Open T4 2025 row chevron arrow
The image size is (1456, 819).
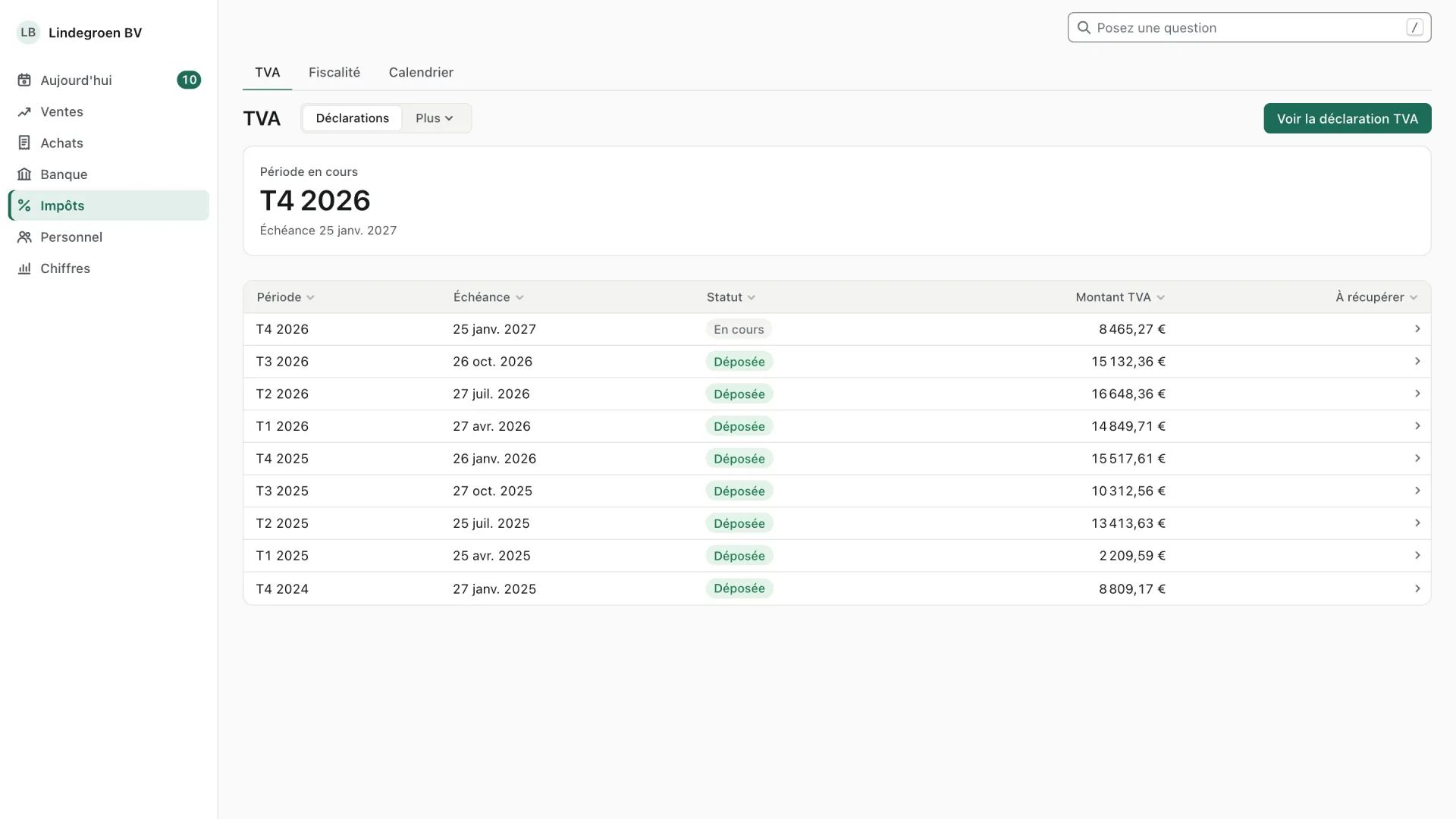[x=1417, y=459]
